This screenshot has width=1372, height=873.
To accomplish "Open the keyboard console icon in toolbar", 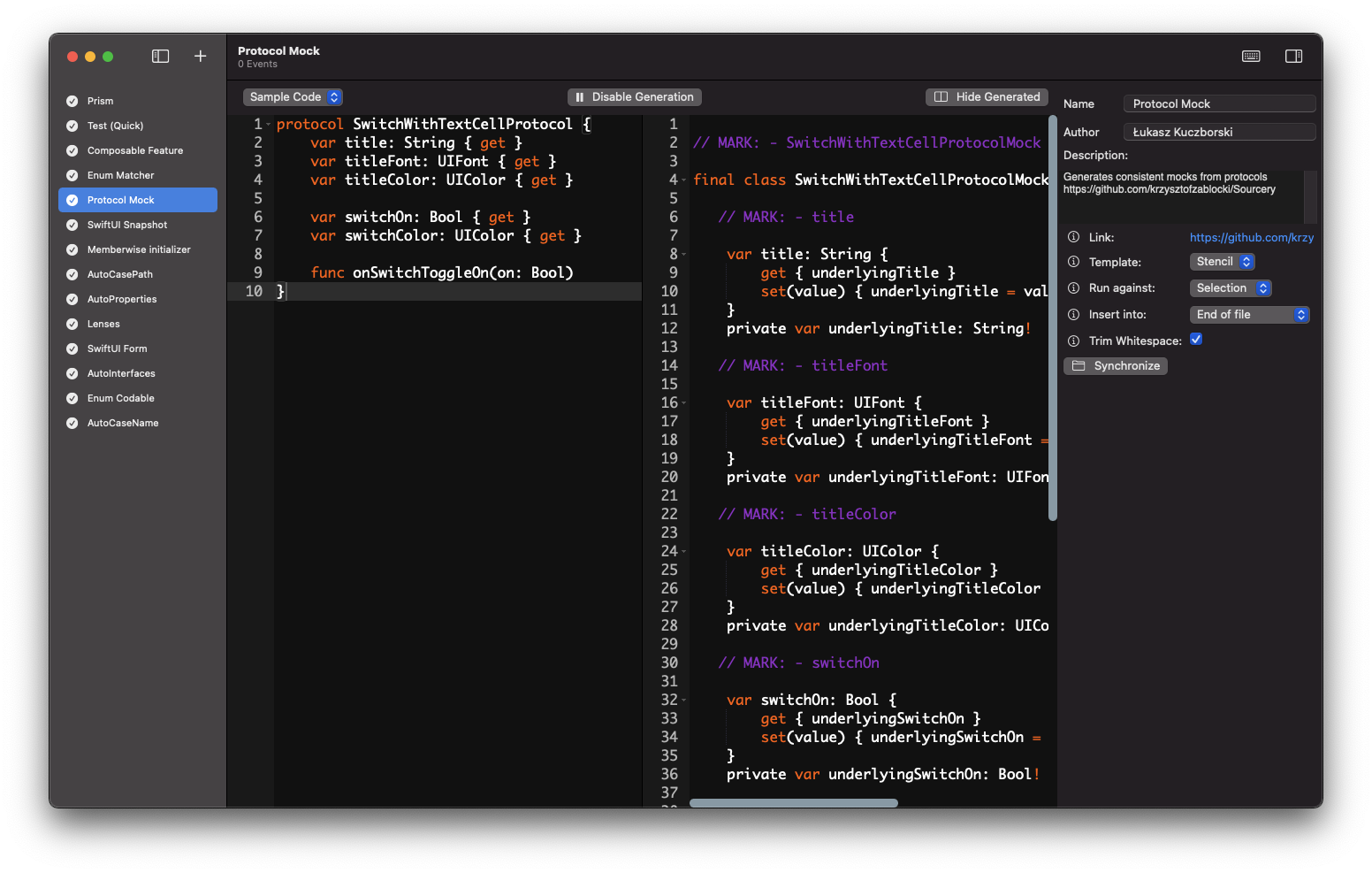I will [x=1251, y=57].
